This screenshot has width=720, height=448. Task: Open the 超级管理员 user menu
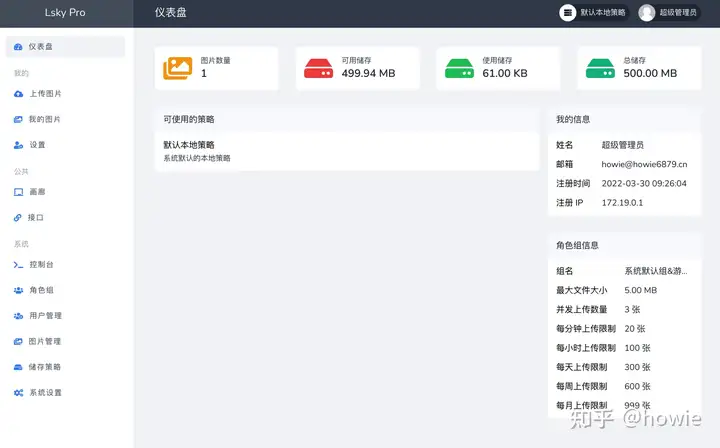[669, 12]
